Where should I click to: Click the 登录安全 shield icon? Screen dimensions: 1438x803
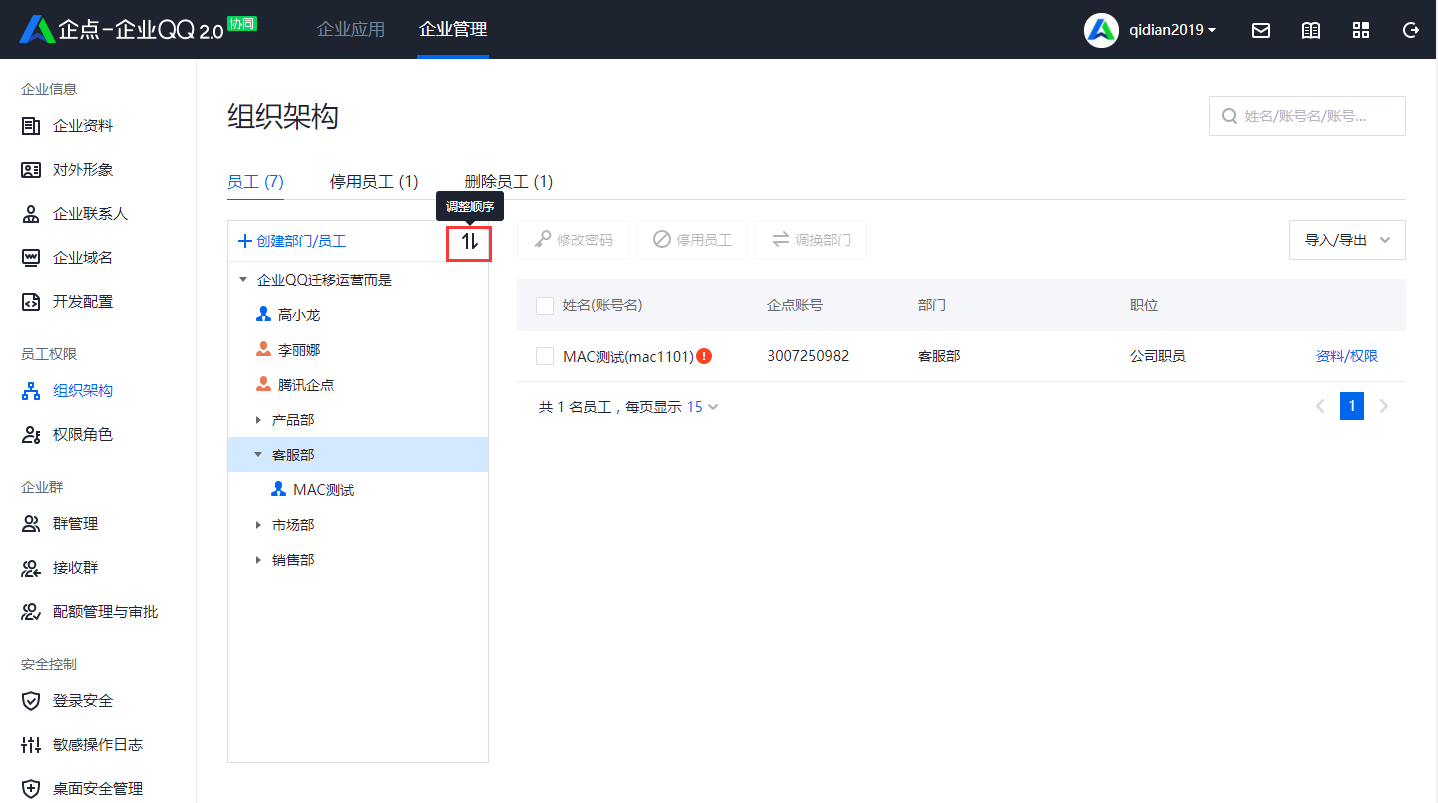(31, 701)
